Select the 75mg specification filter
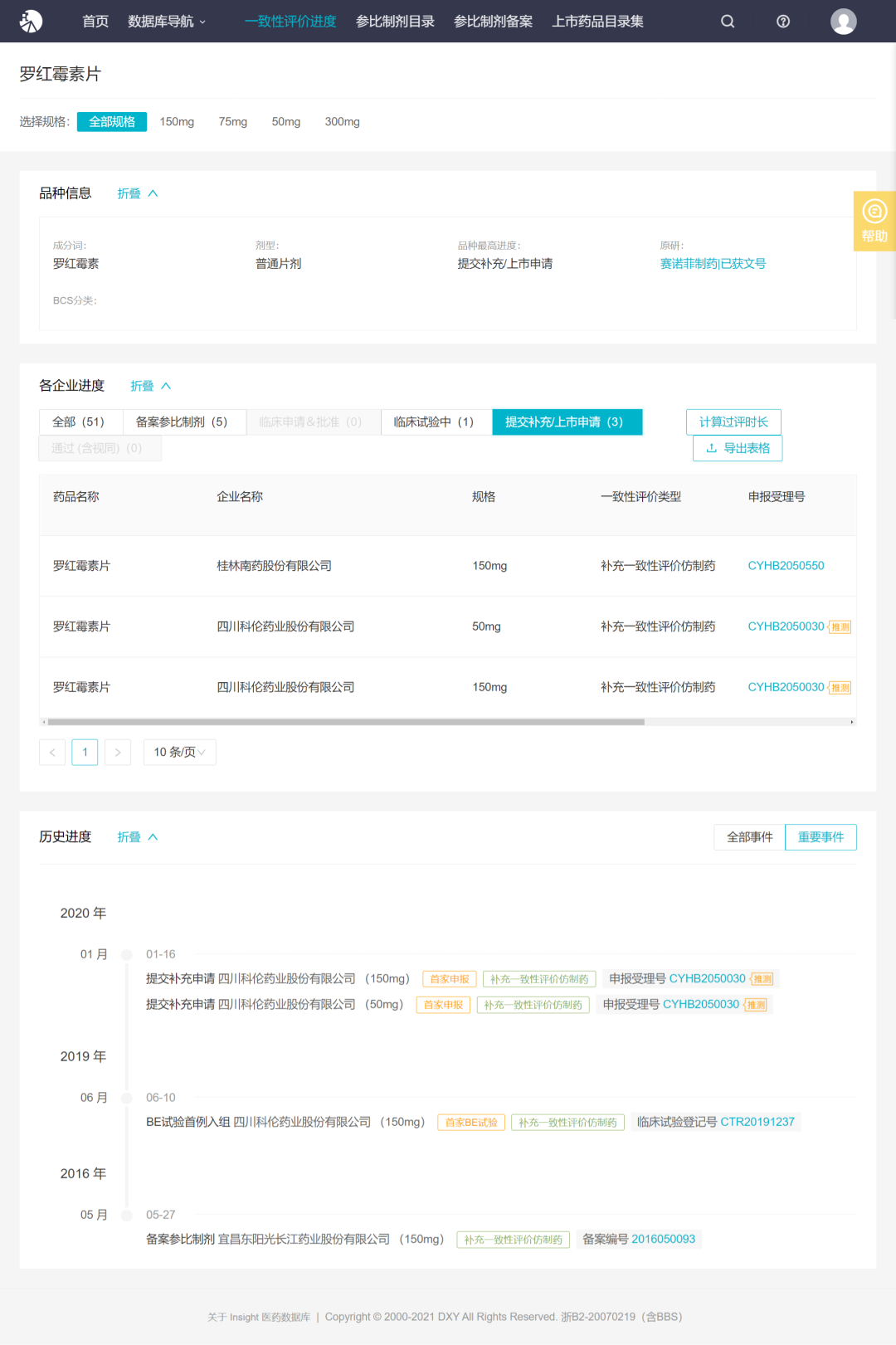896x1345 pixels. click(233, 122)
